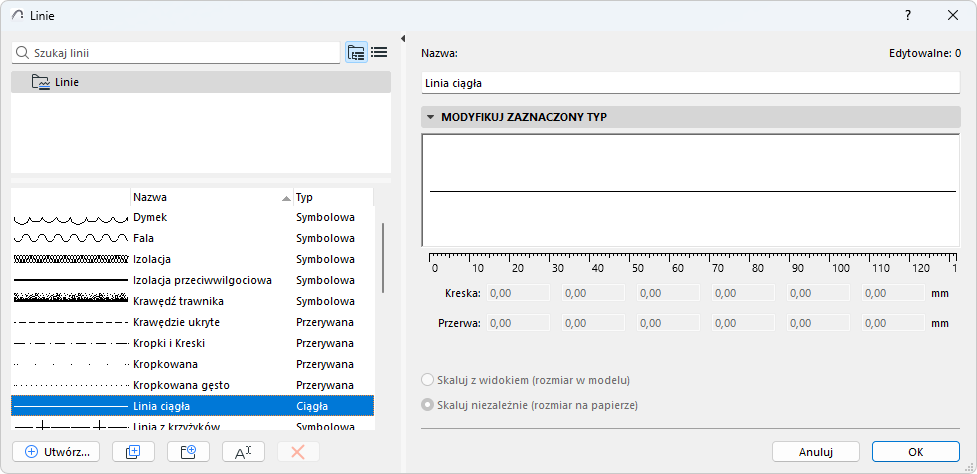Click the Szukaj linii search field
Viewport: 977px width, 474px height.
click(x=176, y=53)
